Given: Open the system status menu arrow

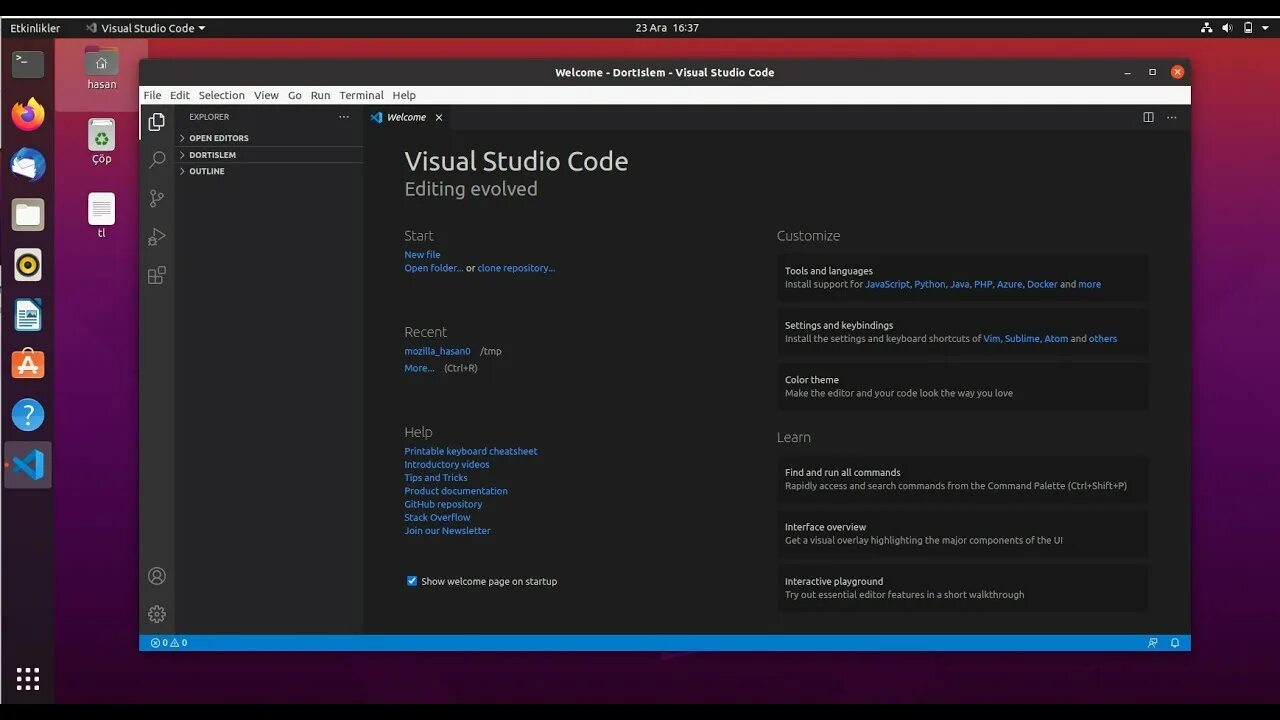Looking at the screenshot, I should click(x=1267, y=28).
